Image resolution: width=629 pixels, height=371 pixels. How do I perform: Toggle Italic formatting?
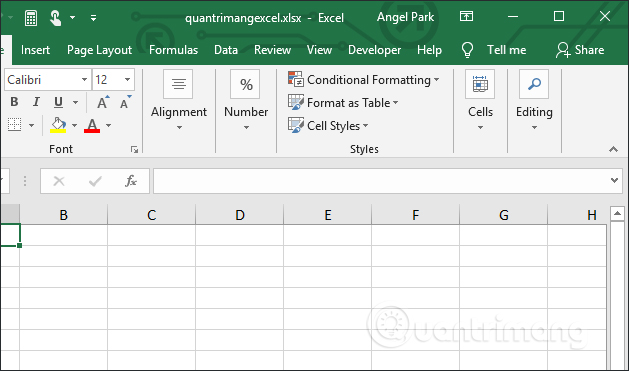click(x=36, y=102)
